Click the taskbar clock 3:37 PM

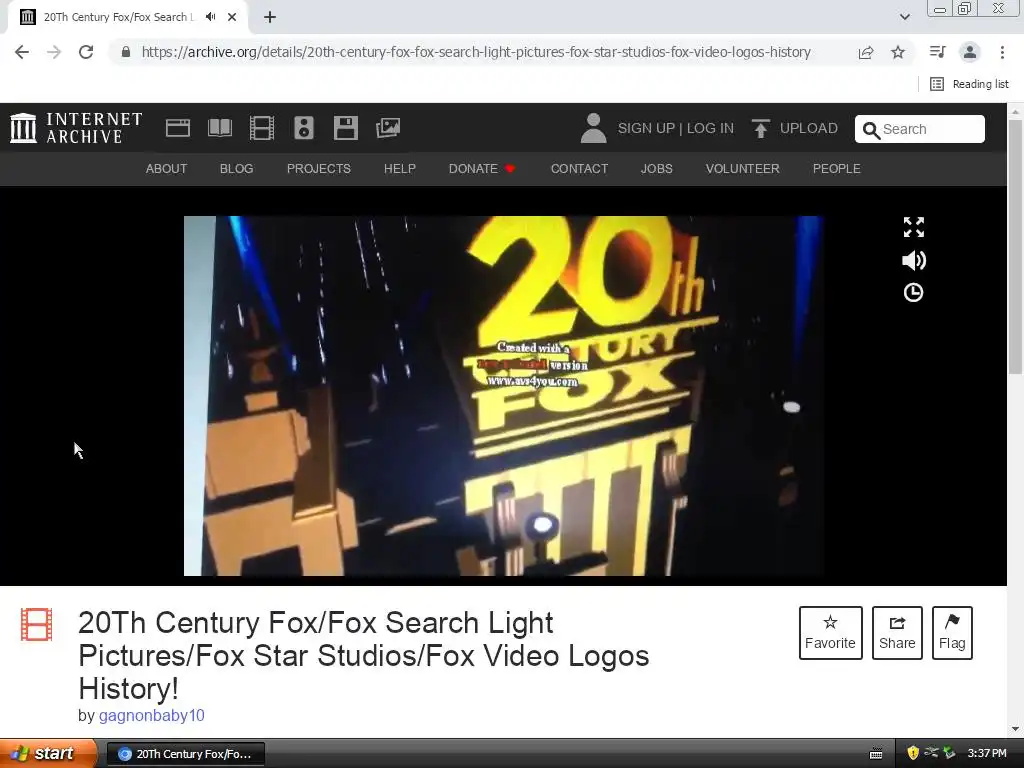point(987,754)
